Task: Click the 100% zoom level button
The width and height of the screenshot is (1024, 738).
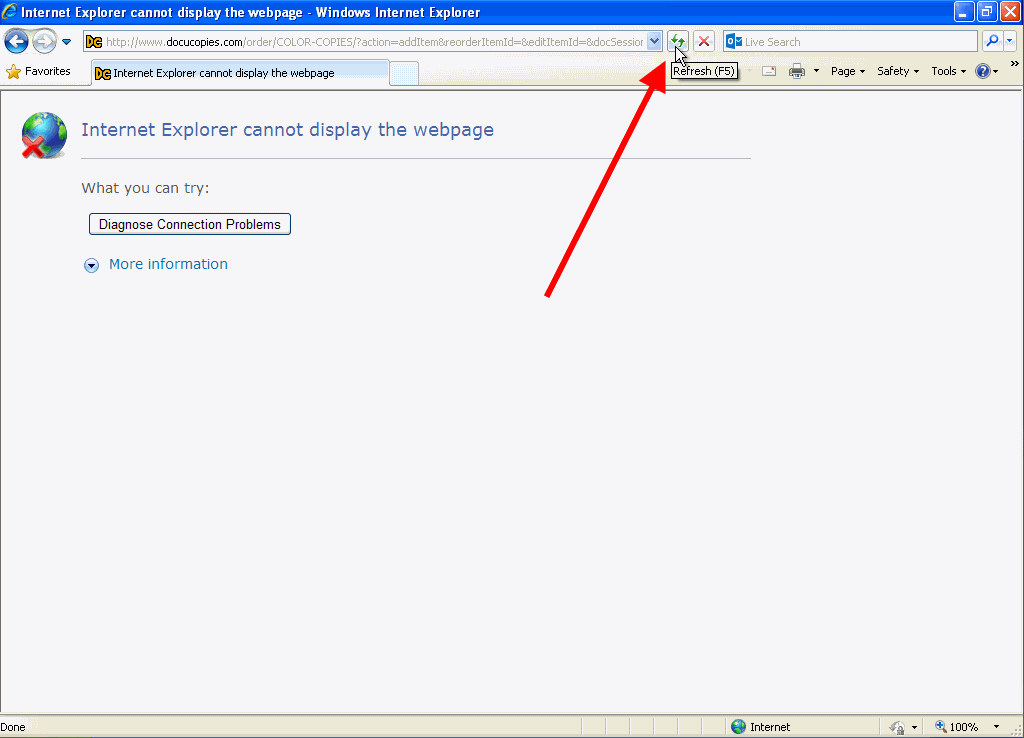Action: point(957,727)
